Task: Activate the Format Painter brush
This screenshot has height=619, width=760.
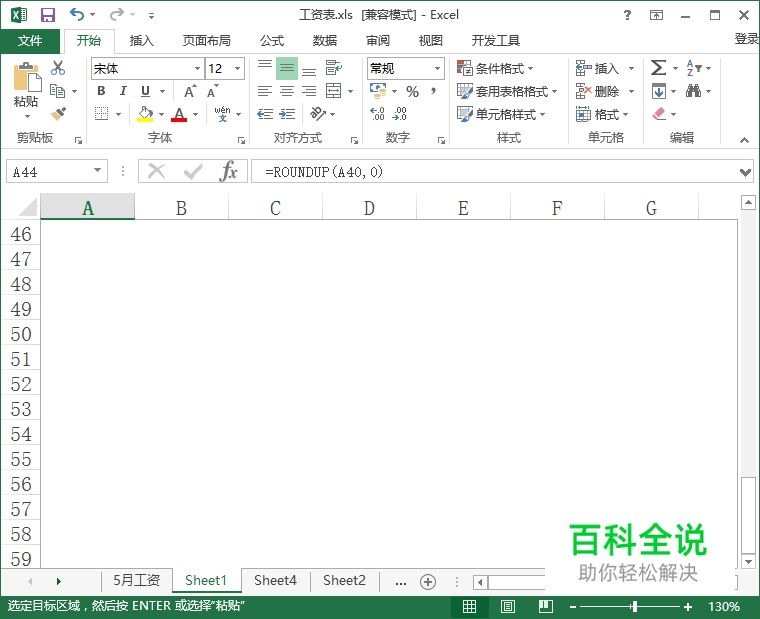Action: pyautogui.click(x=58, y=114)
